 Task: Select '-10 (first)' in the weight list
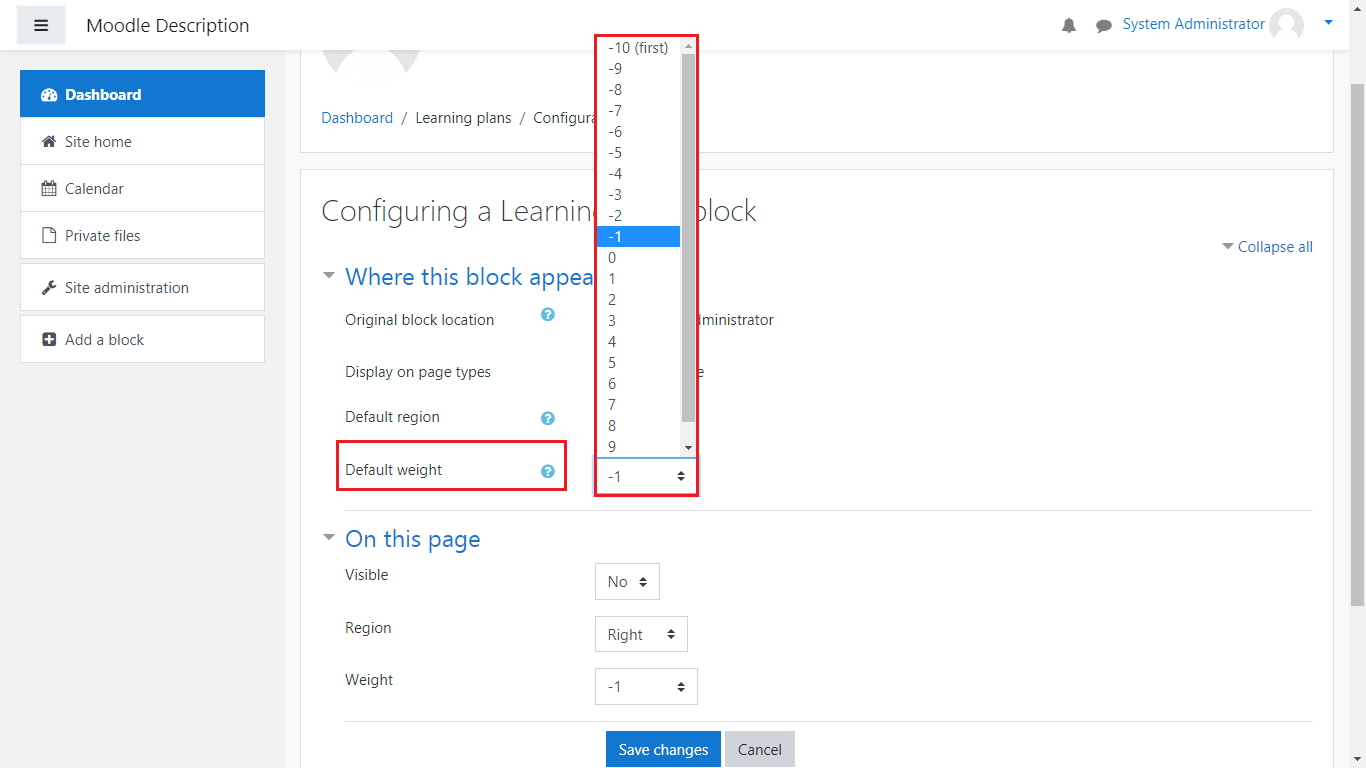[638, 48]
